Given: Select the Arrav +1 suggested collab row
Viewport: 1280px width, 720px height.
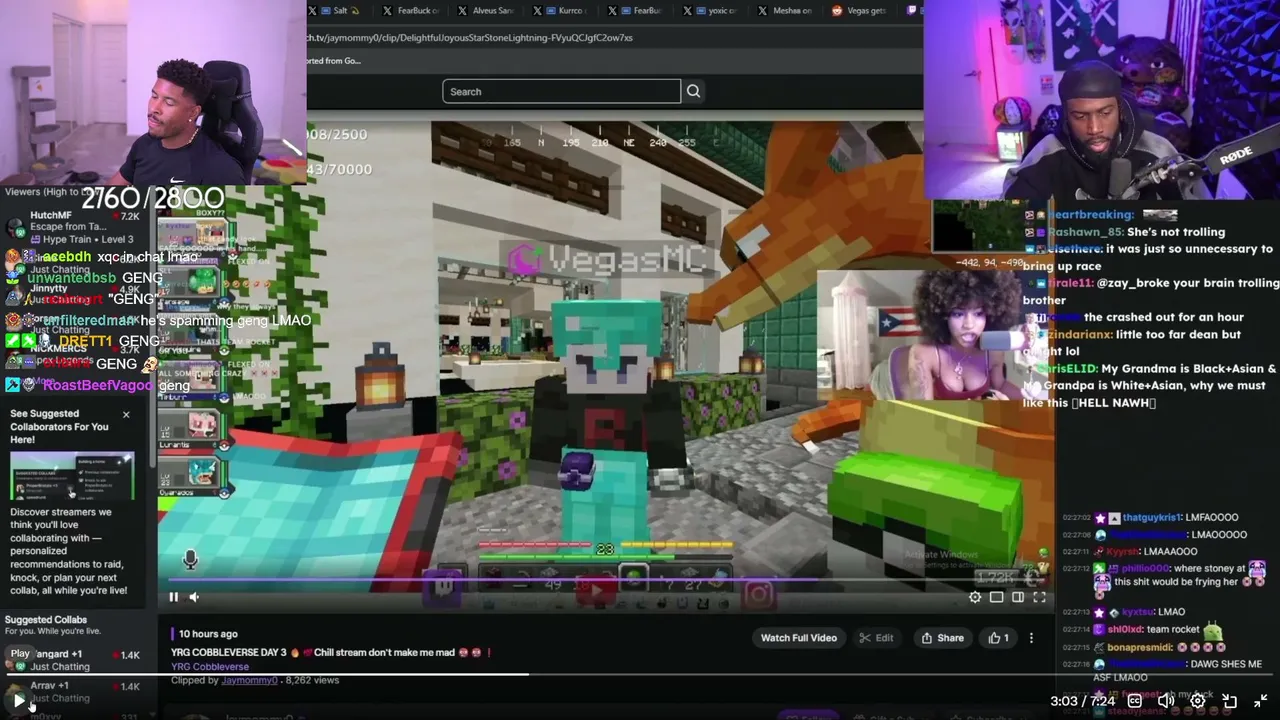Looking at the screenshot, I should (x=75, y=692).
